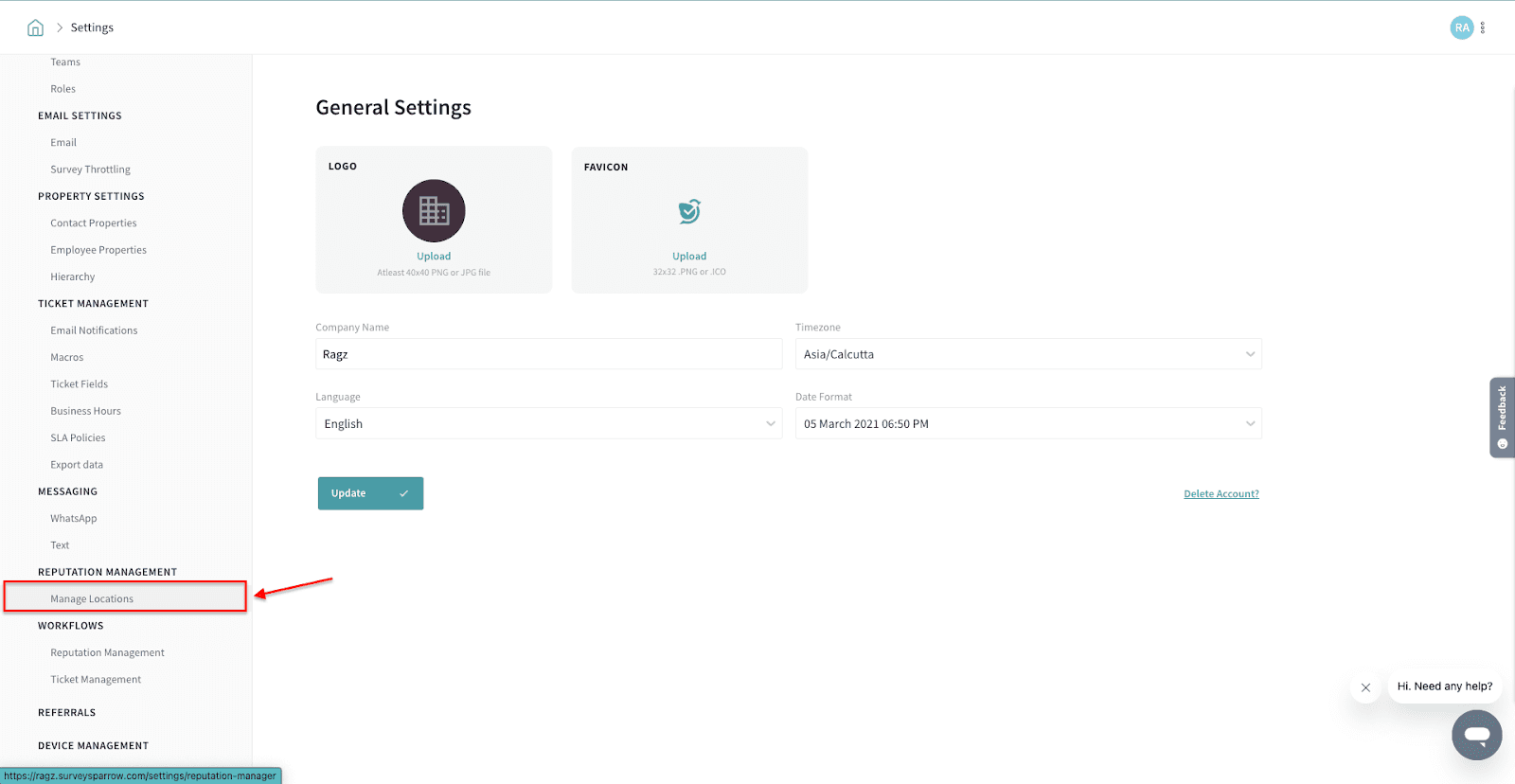Image resolution: width=1515 pixels, height=784 pixels.
Task: Expand the Language dropdown
Action: 548,424
